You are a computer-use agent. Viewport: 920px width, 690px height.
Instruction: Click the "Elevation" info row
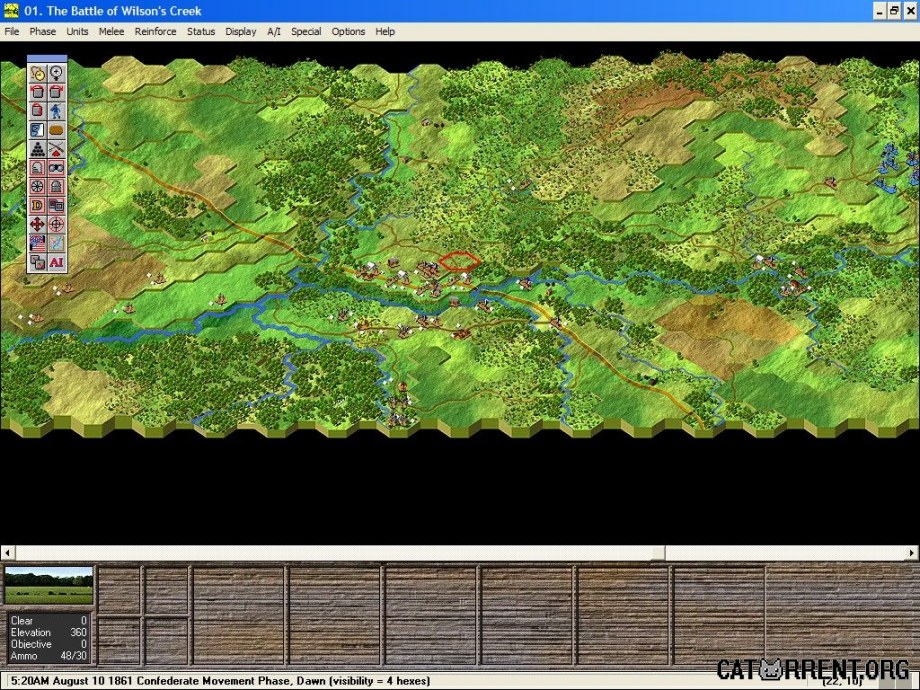coord(48,632)
